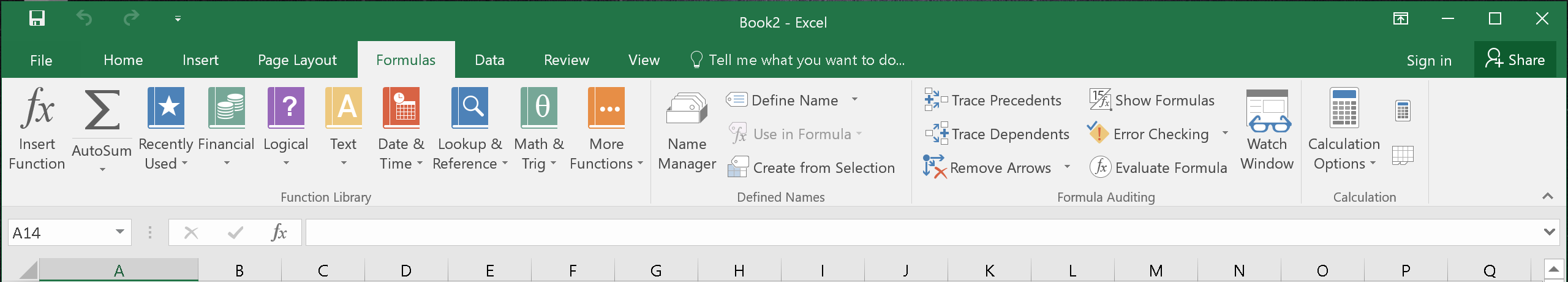The width and height of the screenshot is (1568, 282).
Task: Select column M header
Action: [x=1156, y=270]
